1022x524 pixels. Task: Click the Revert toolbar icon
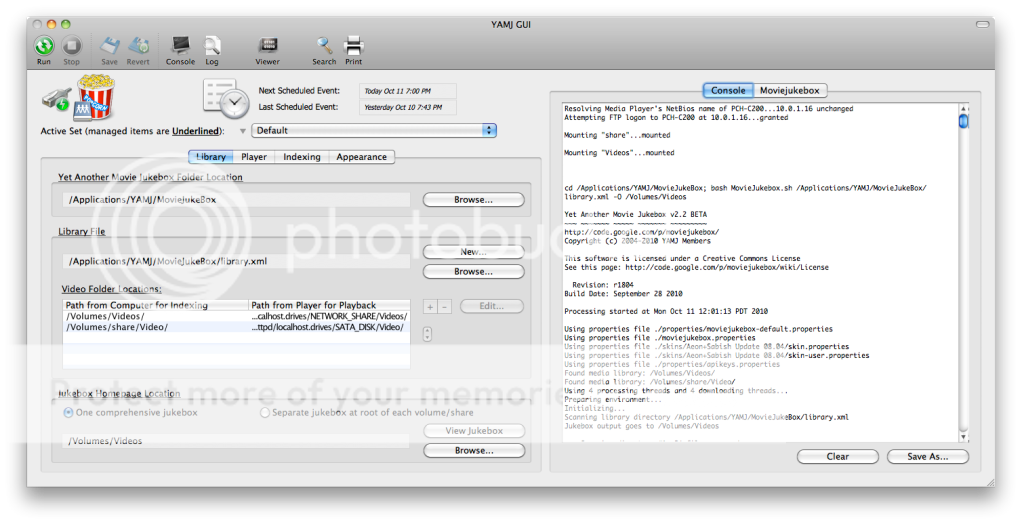pyautogui.click(x=138, y=46)
